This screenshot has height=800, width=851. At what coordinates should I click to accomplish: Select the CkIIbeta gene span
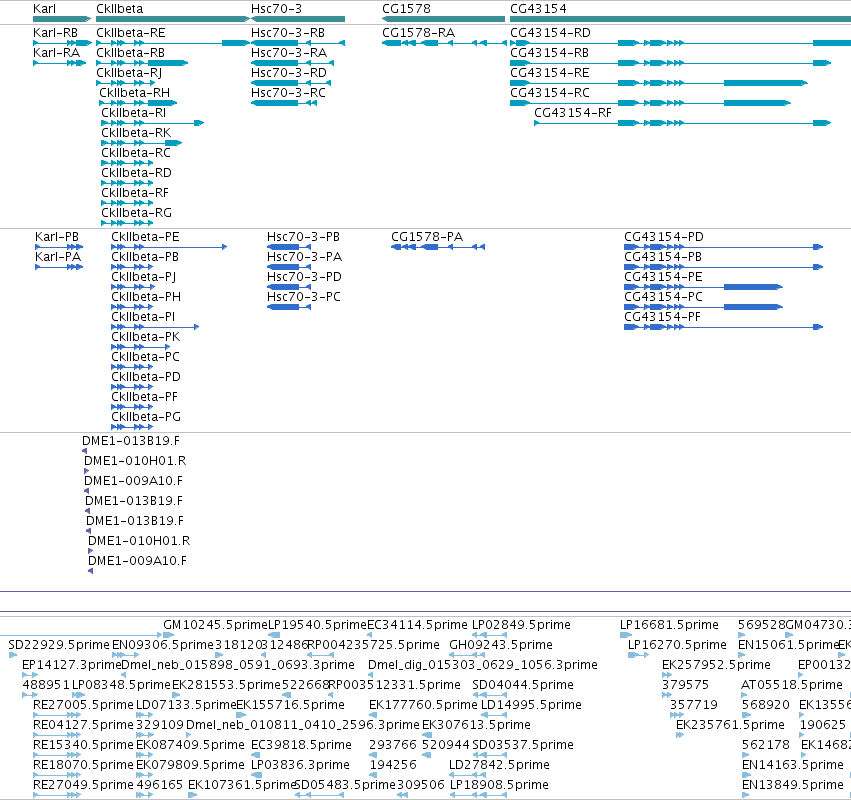(173, 19)
